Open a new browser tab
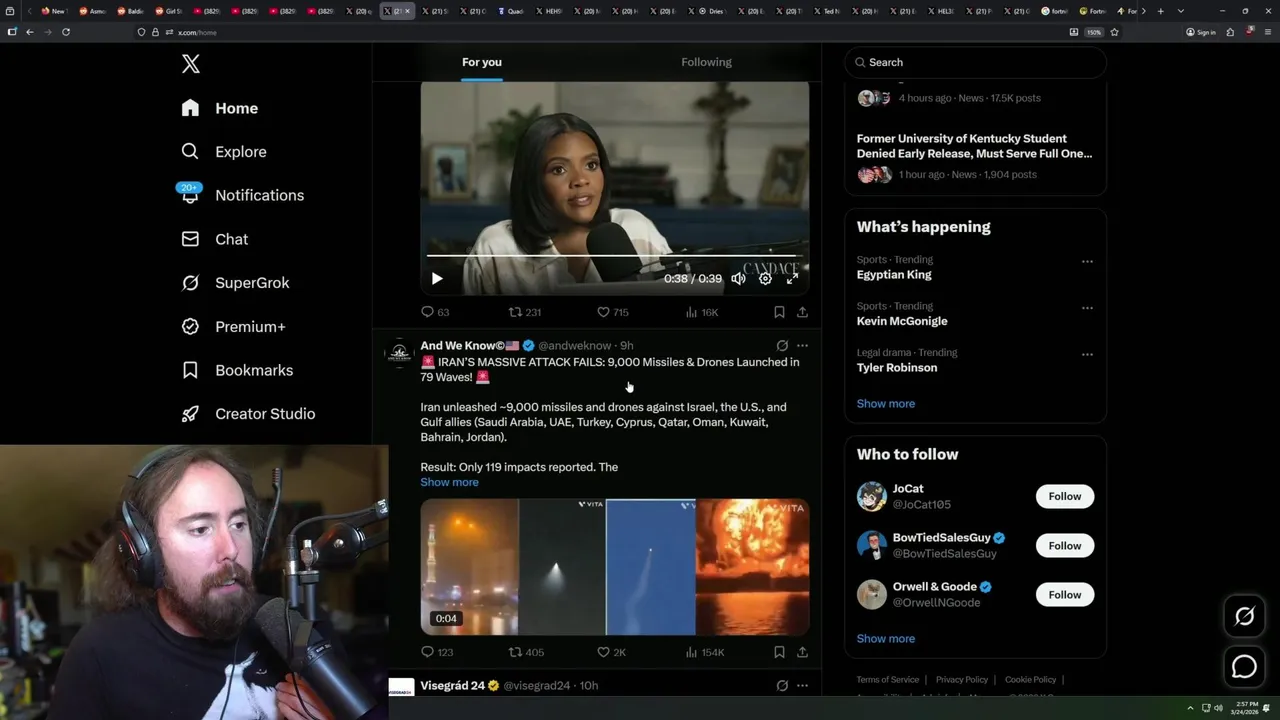The width and height of the screenshot is (1280, 720). point(1160,11)
